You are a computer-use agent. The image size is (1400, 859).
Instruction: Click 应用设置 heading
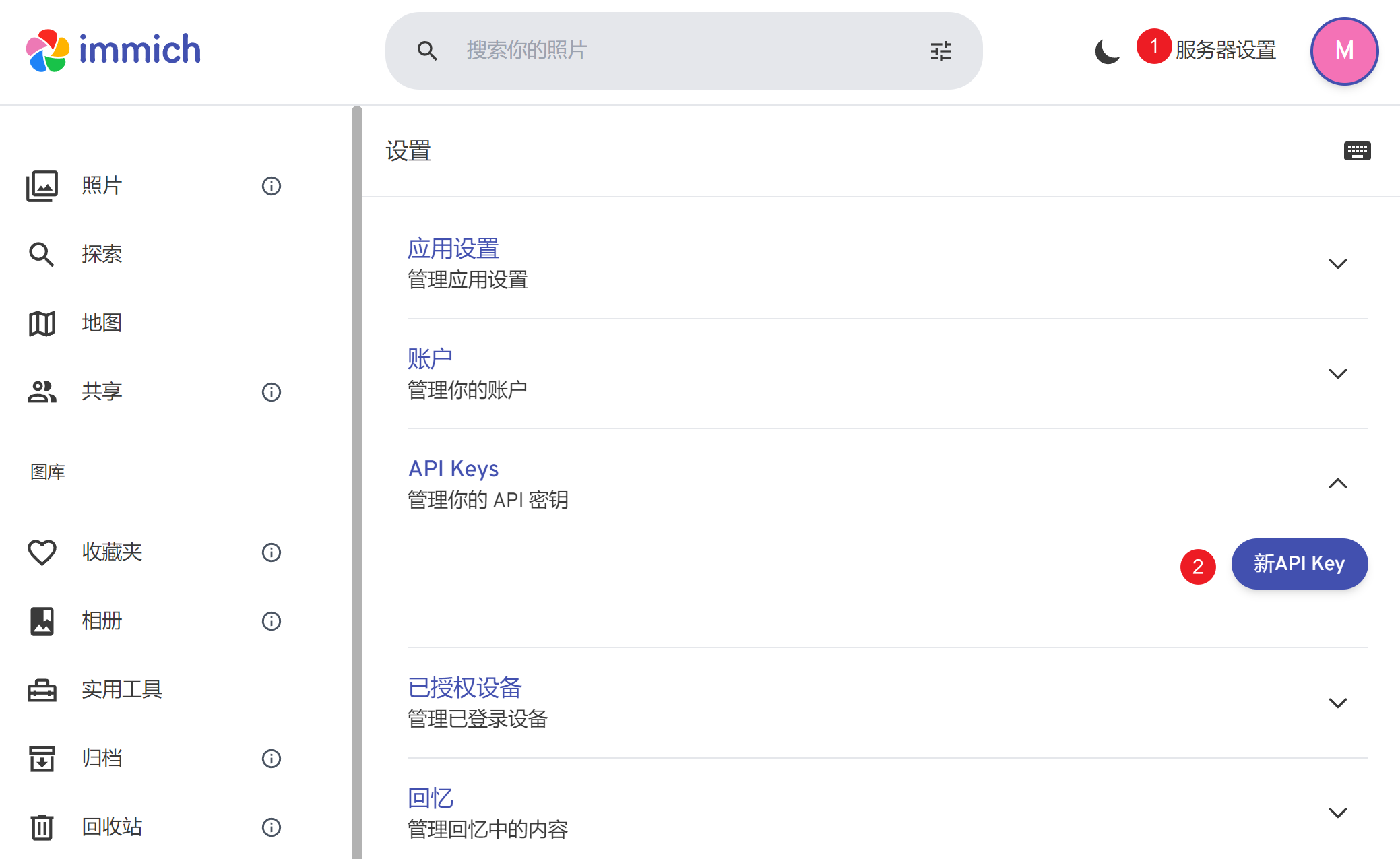(x=453, y=249)
